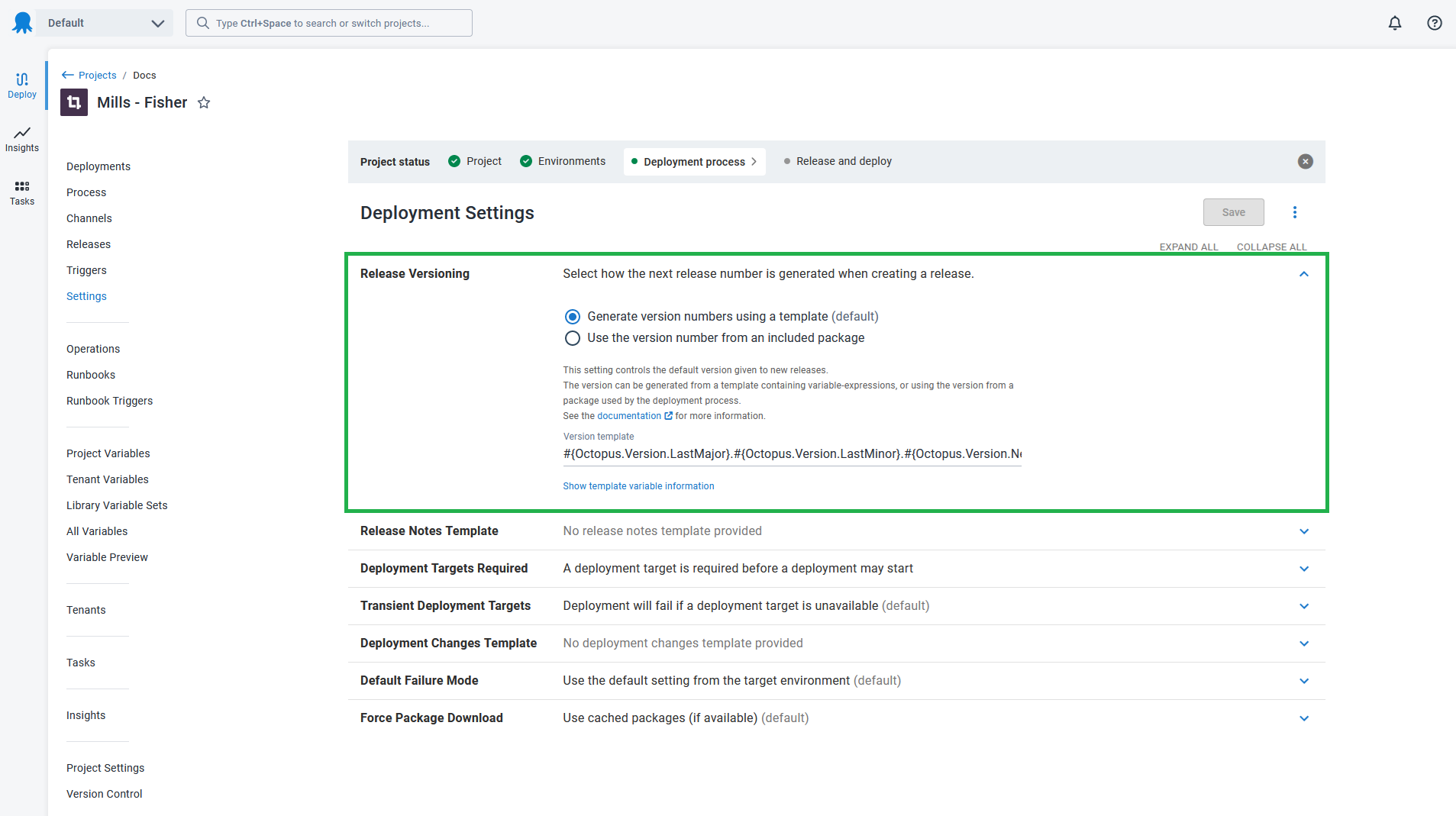Show template variable information

click(638, 485)
